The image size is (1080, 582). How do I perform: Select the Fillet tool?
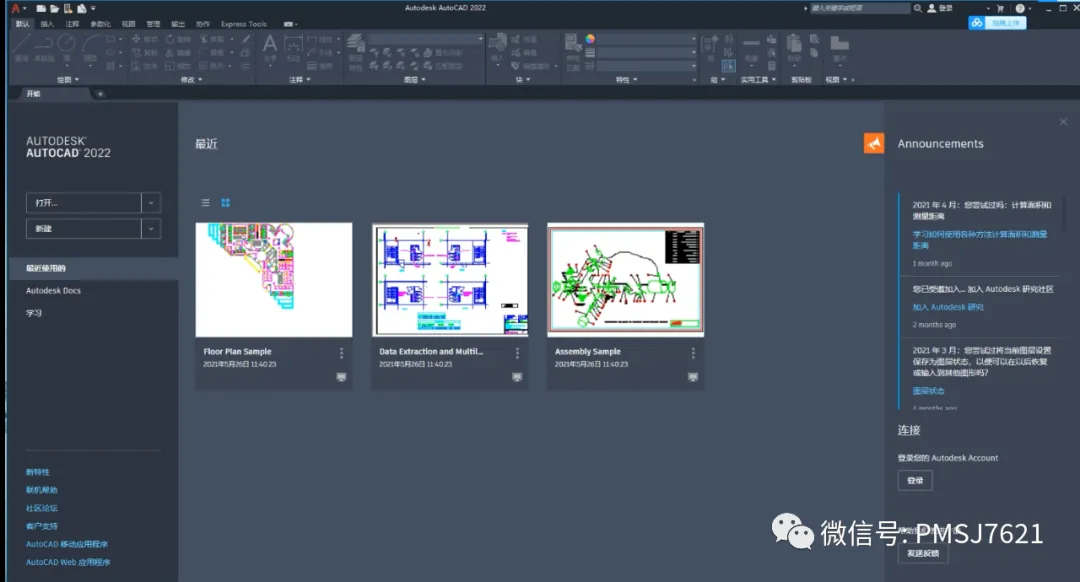212,52
